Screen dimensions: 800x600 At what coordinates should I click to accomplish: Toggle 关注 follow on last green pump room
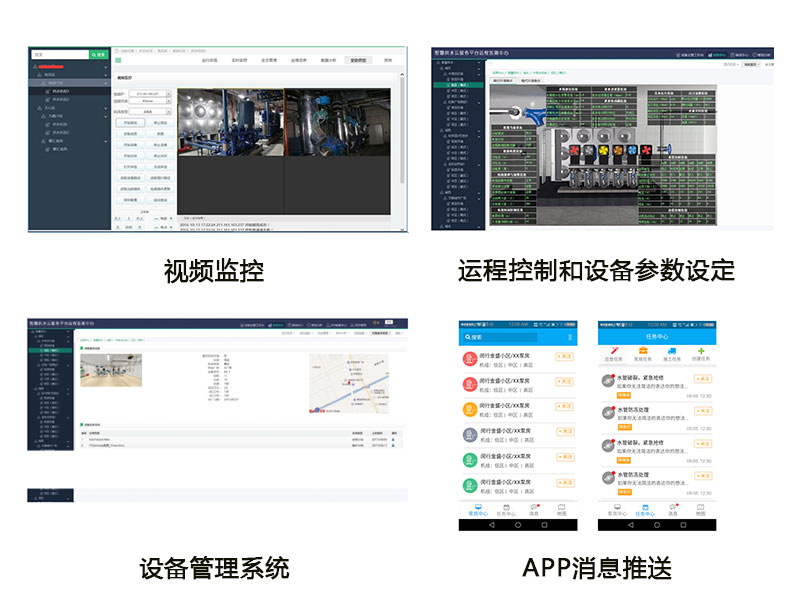564,482
